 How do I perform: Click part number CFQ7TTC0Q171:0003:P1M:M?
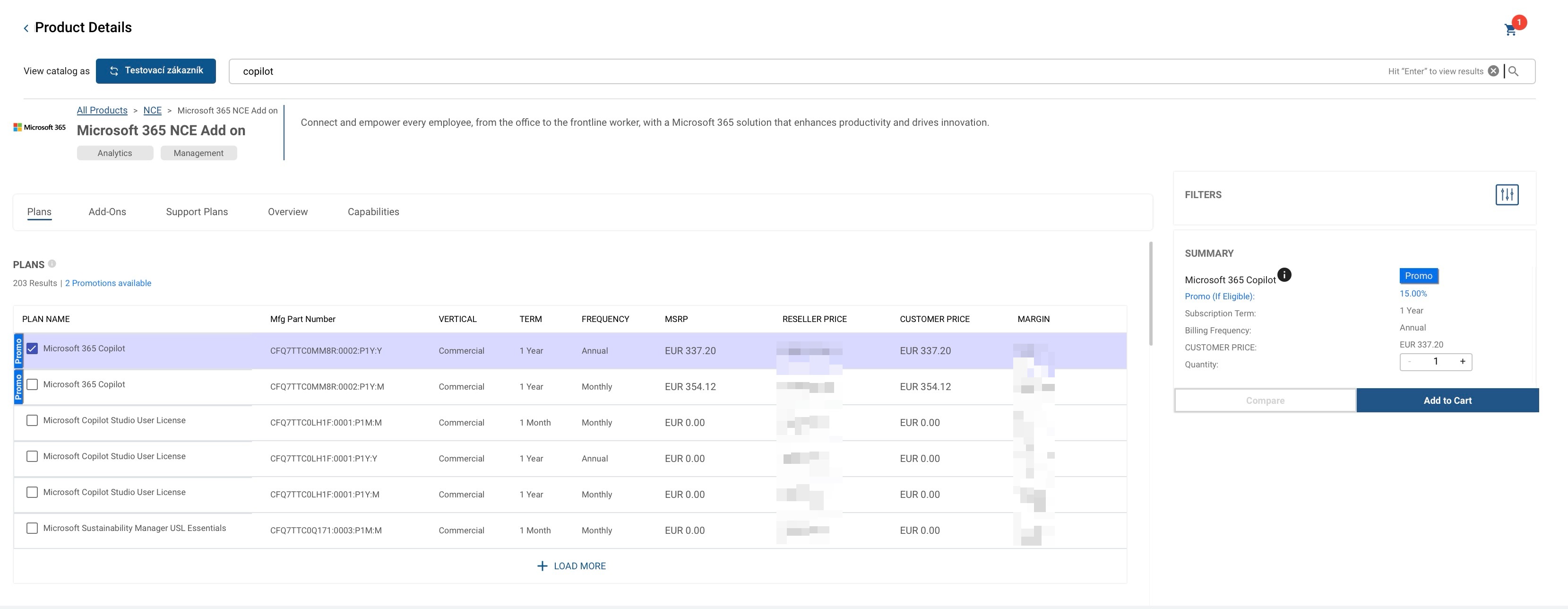click(326, 531)
